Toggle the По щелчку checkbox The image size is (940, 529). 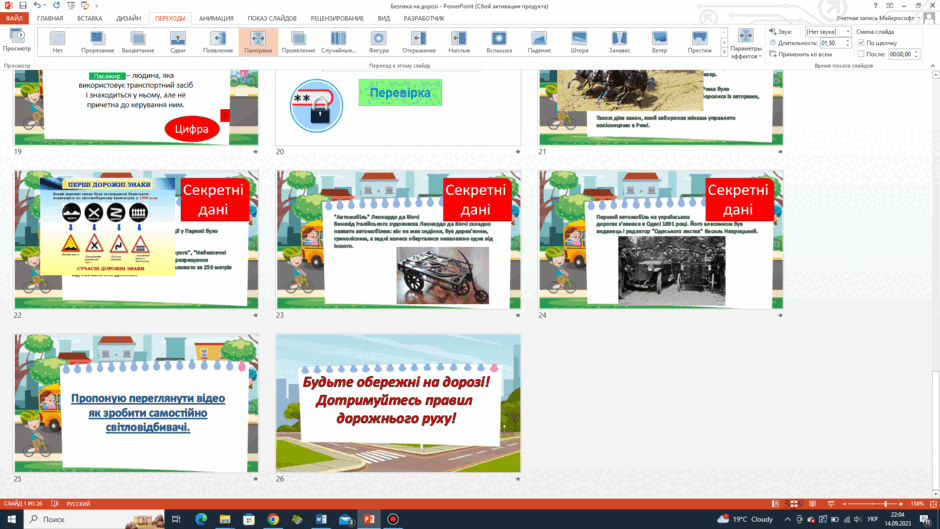[861, 43]
